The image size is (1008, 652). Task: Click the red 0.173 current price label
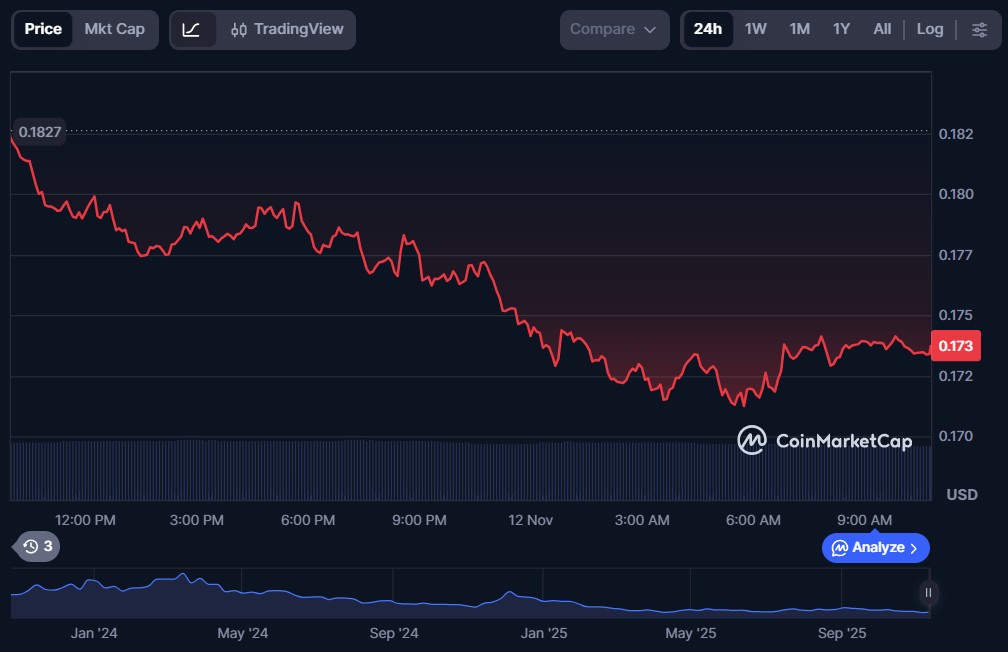pos(955,346)
